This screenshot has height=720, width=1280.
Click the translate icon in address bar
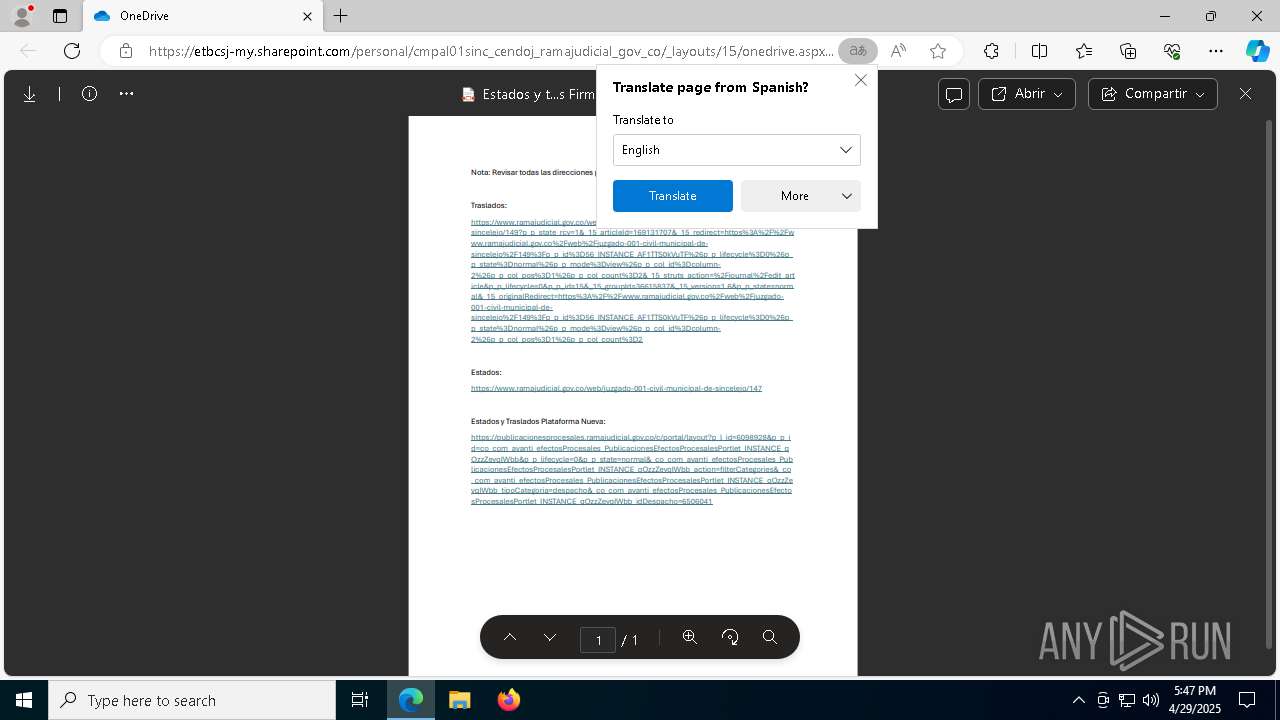[x=857, y=51]
